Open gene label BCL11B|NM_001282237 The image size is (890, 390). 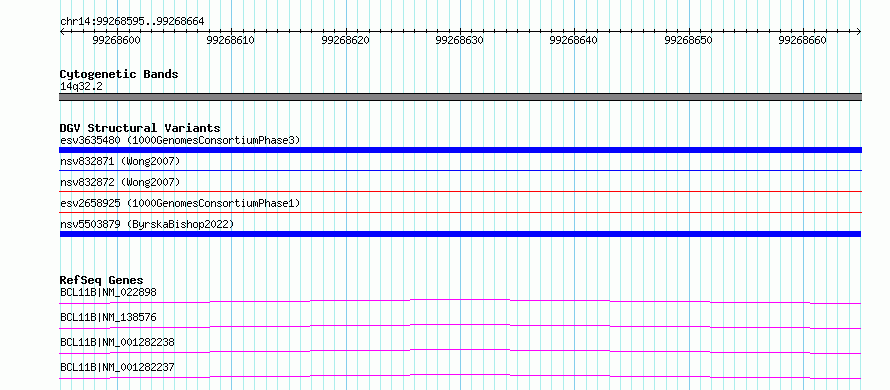tap(117, 367)
